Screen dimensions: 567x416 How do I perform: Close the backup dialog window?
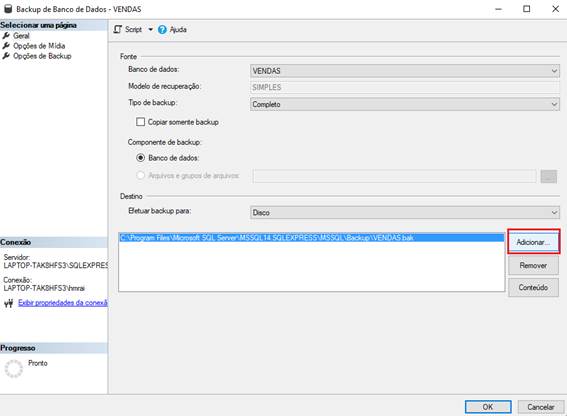coord(555,9)
